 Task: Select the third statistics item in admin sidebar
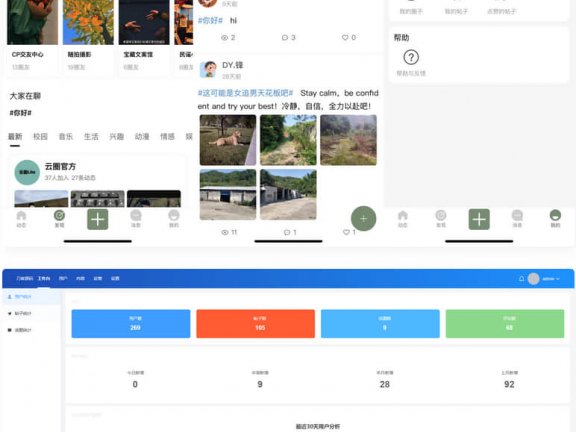click(x=32, y=330)
